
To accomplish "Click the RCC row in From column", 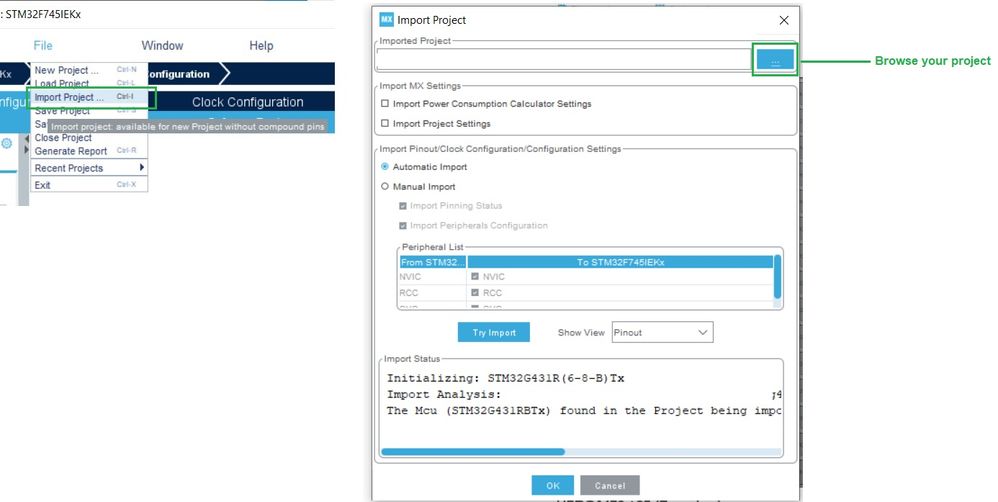I will pyautogui.click(x=432, y=293).
